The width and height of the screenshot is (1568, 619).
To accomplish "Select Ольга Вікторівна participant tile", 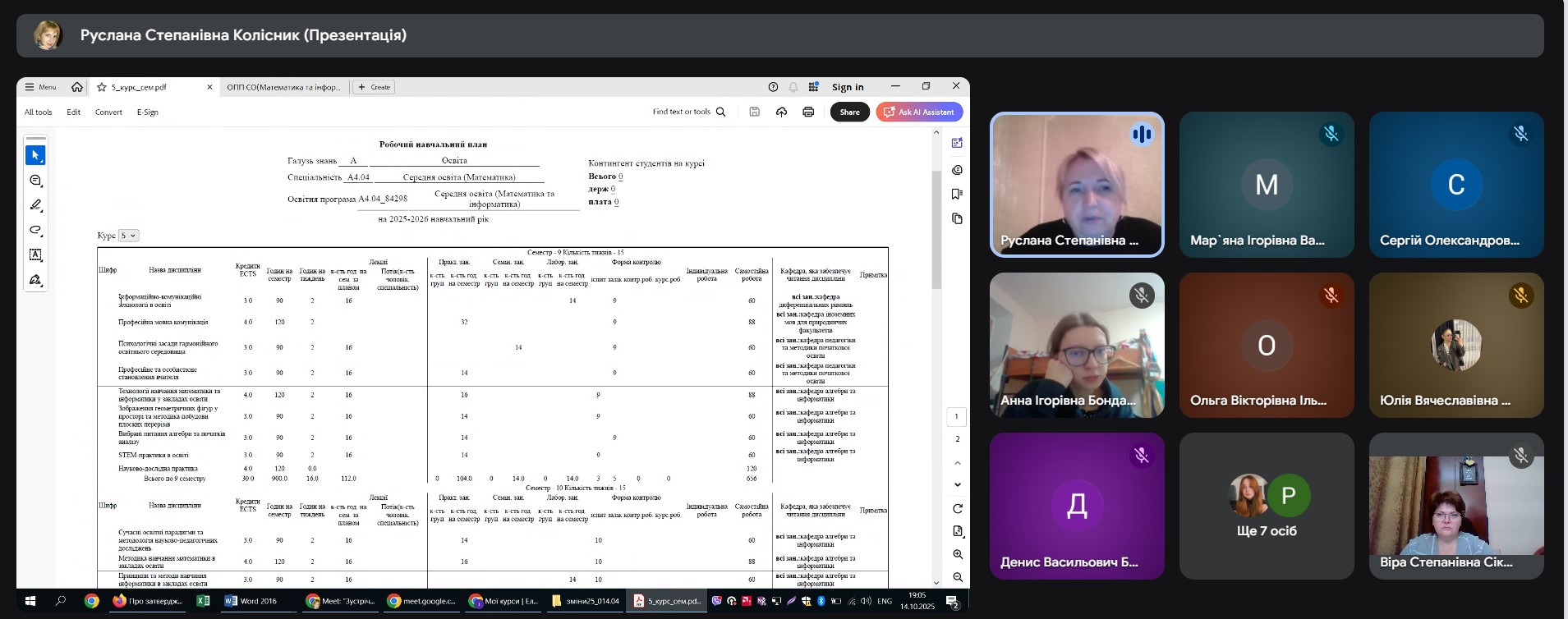I will point(1267,346).
